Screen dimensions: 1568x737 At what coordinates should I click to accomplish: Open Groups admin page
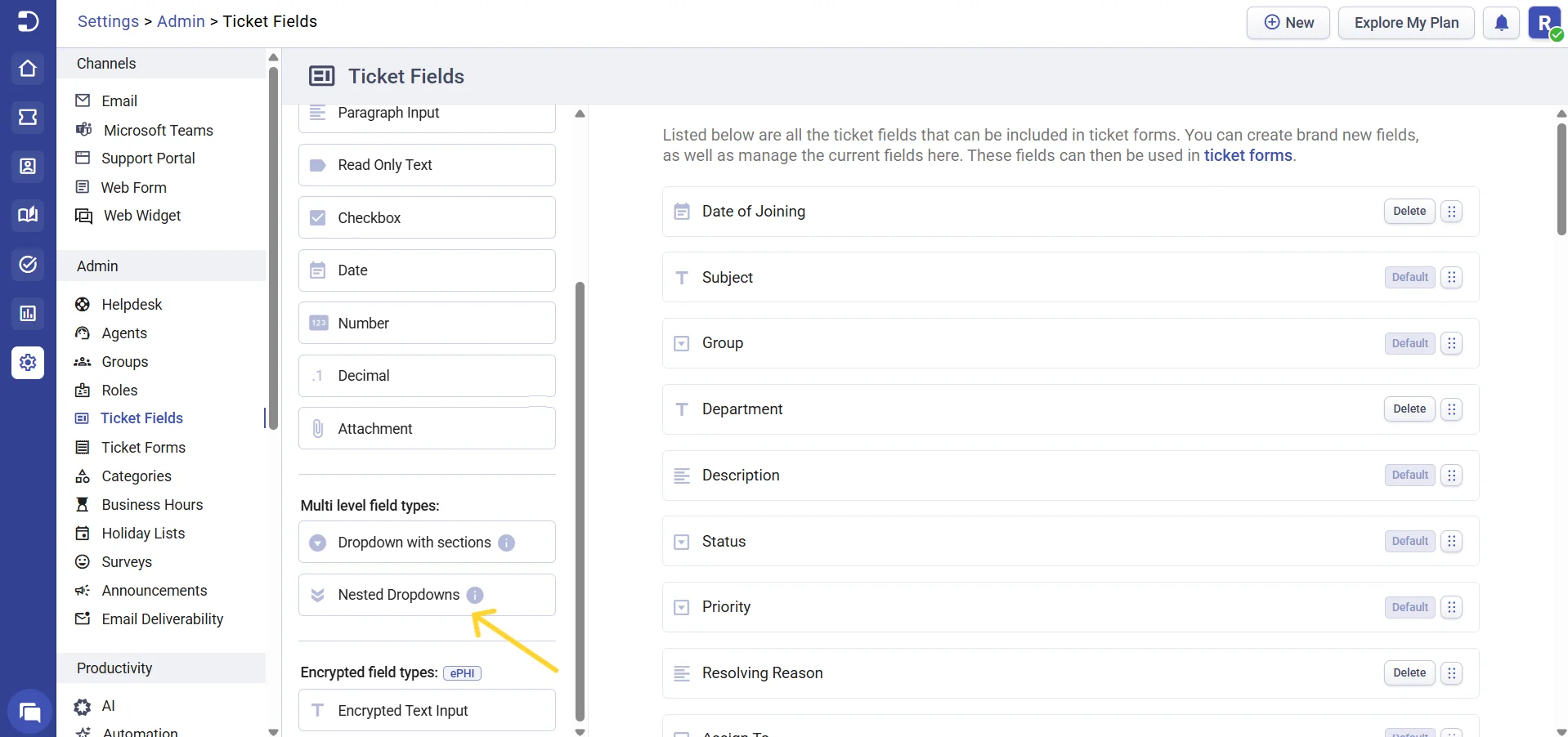(125, 362)
